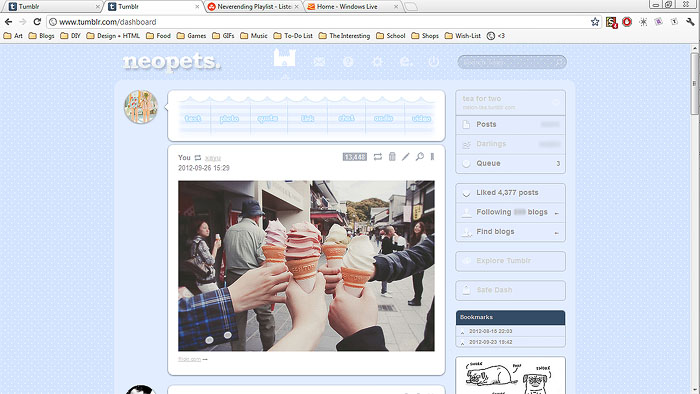Switch to the first Tumblr tab

point(53,6)
